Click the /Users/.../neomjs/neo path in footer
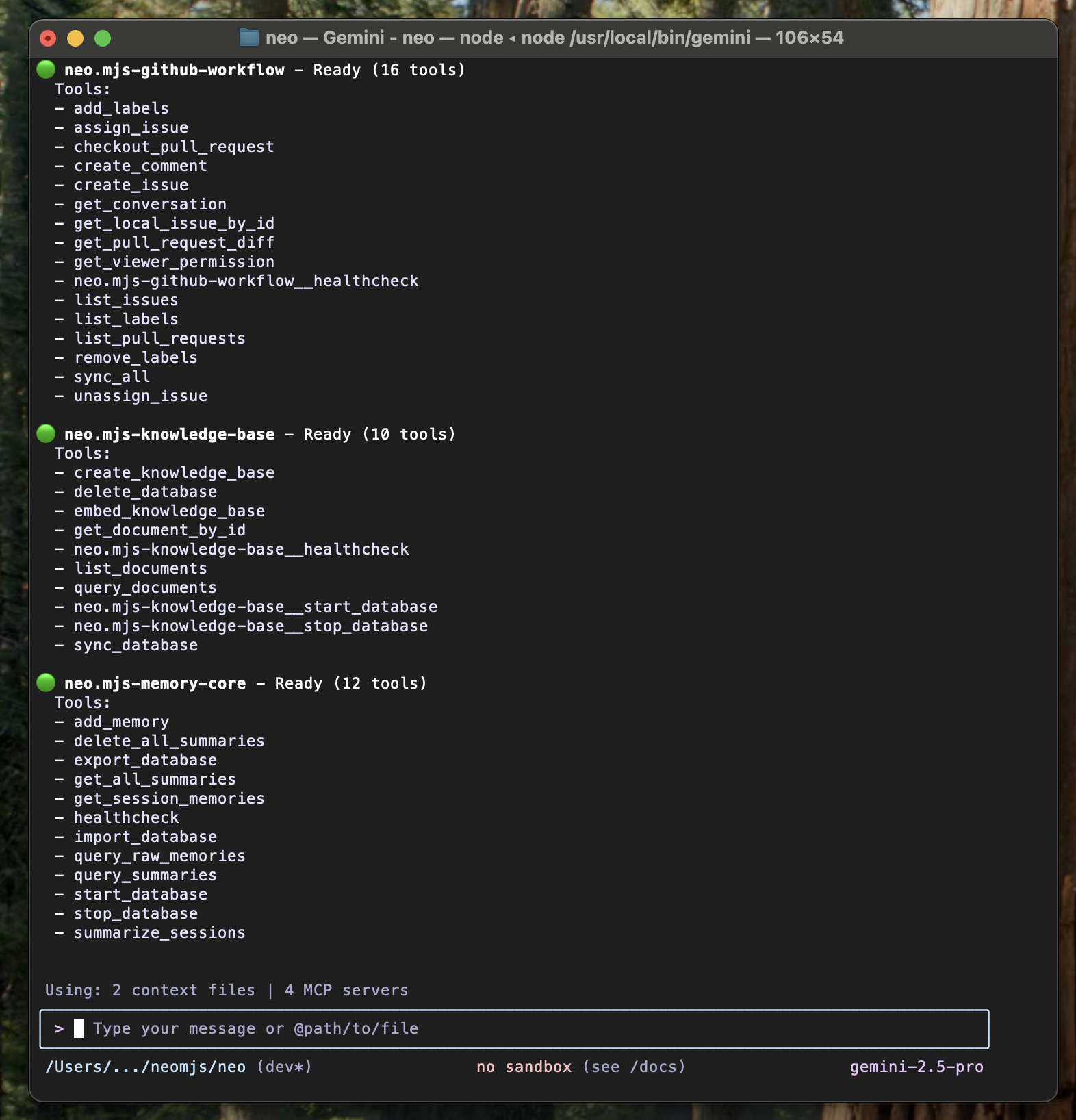 click(145, 1067)
